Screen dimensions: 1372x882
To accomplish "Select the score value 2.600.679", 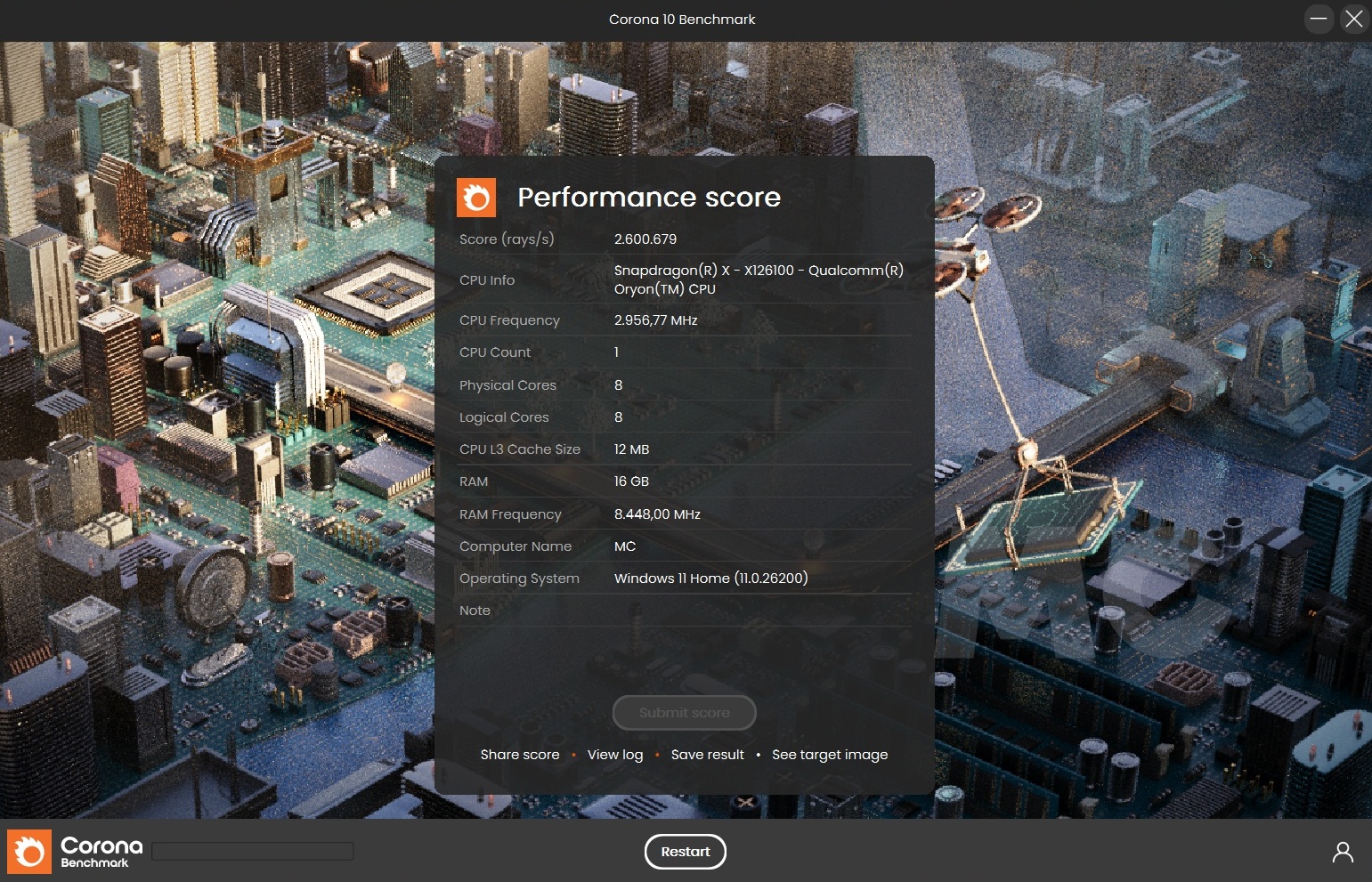I will 645,239.
